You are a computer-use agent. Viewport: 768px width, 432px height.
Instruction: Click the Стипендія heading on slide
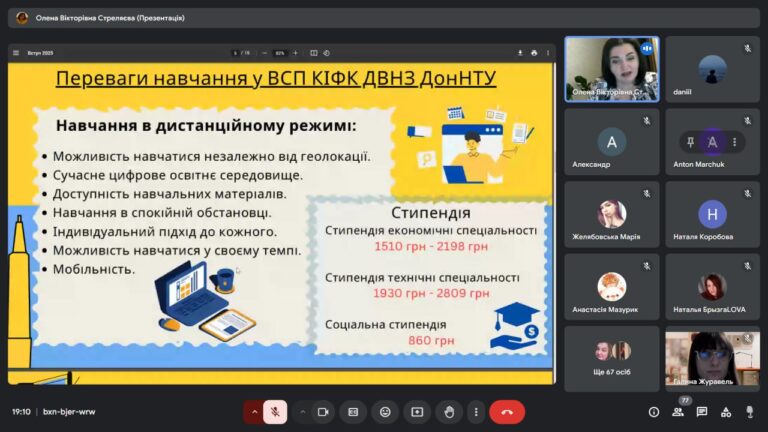431,213
